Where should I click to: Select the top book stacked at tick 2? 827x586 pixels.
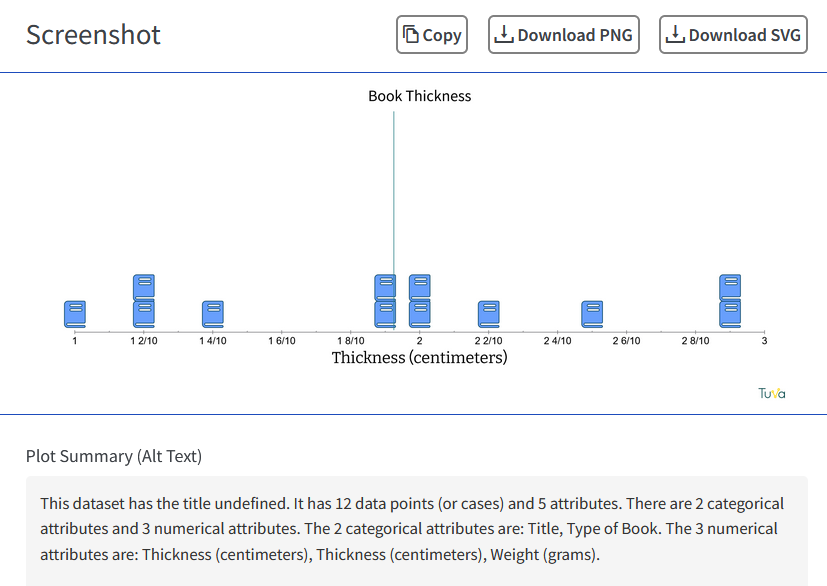[420, 287]
